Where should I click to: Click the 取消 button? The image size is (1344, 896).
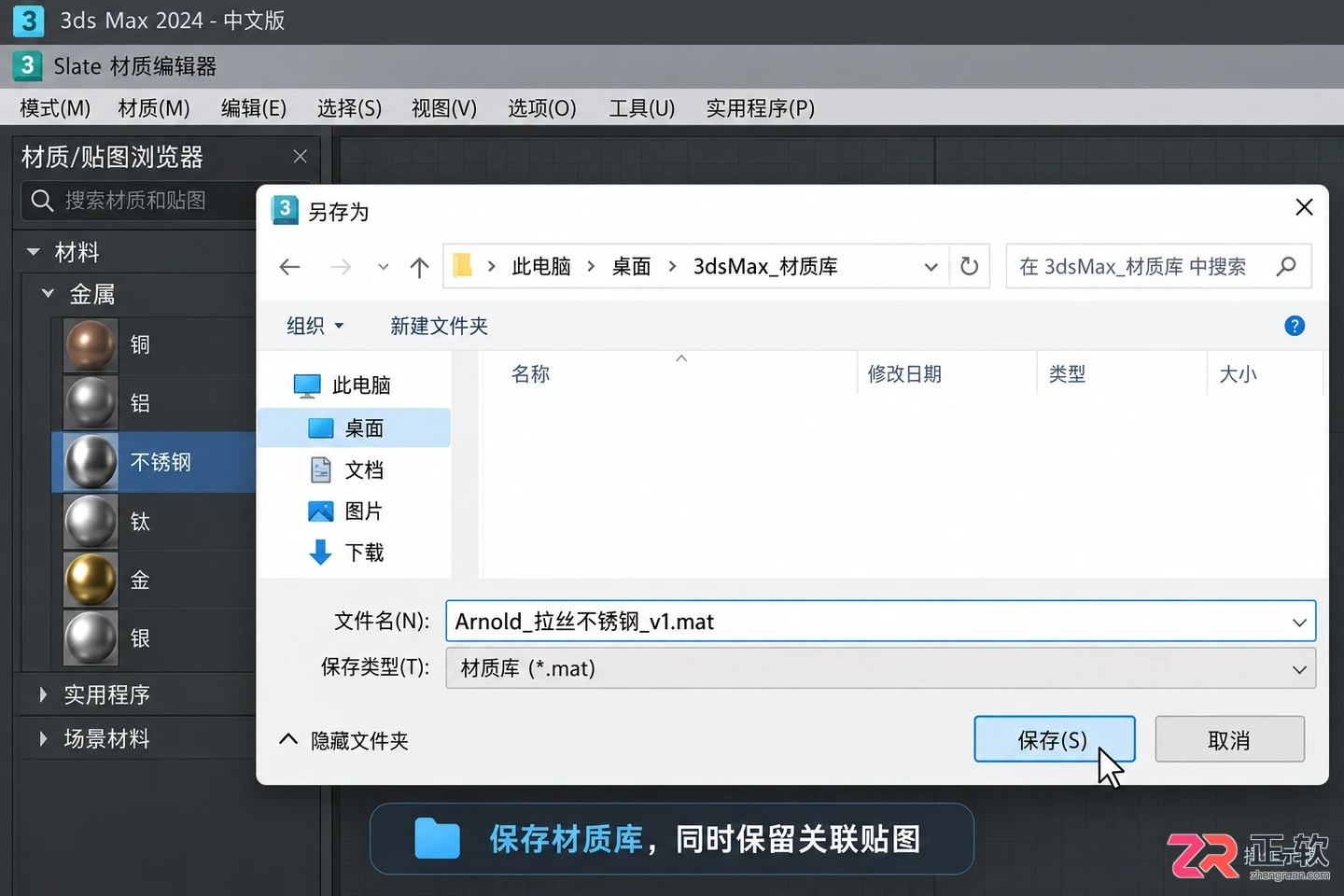pyautogui.click(x=1229, y=740)
